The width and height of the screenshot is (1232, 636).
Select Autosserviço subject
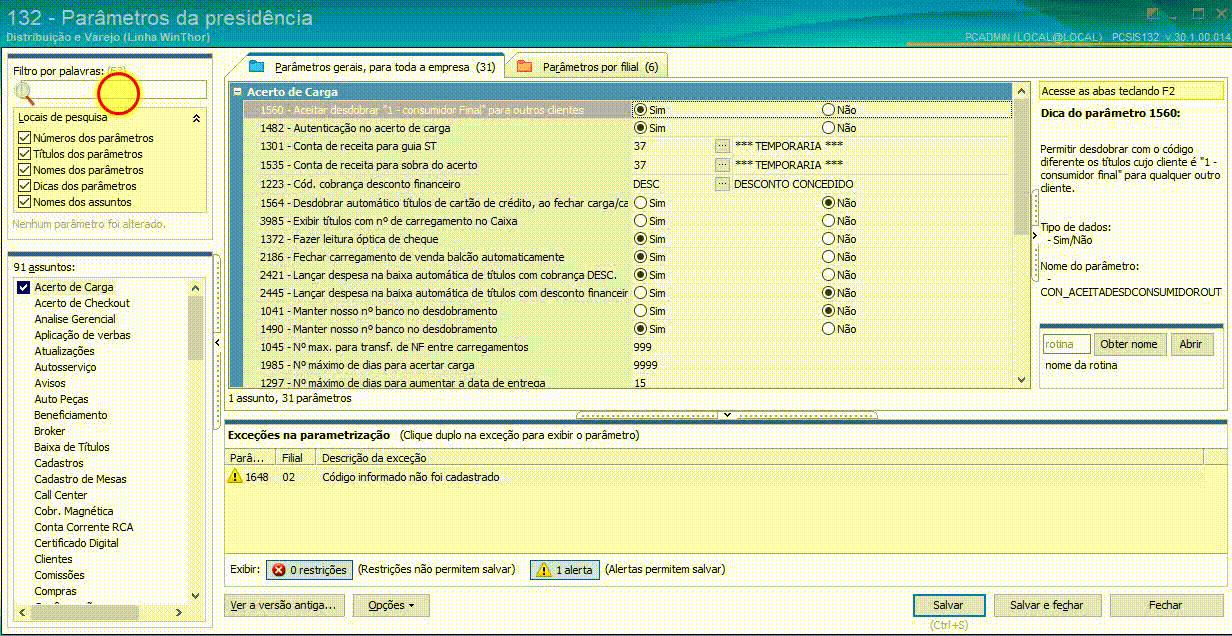tap(65, 367)
